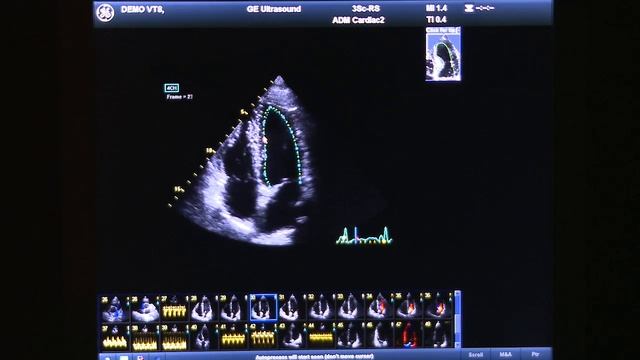Click the '3Sc-RS' probe label
Image resolution: width=640 pixels, height=360 pixels.
point(366,9)
